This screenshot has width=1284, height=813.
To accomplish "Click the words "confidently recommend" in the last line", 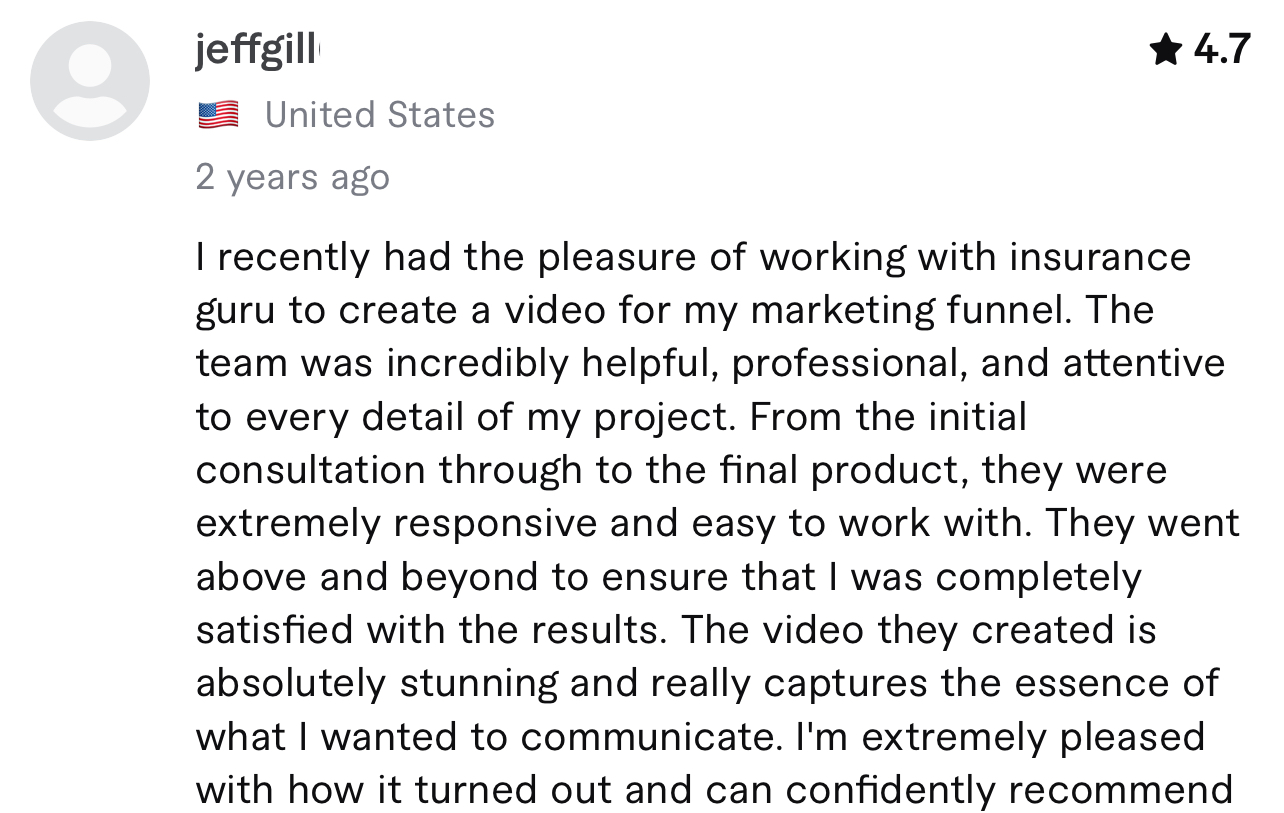I will pyautogui.click(x=1009, y=790).
